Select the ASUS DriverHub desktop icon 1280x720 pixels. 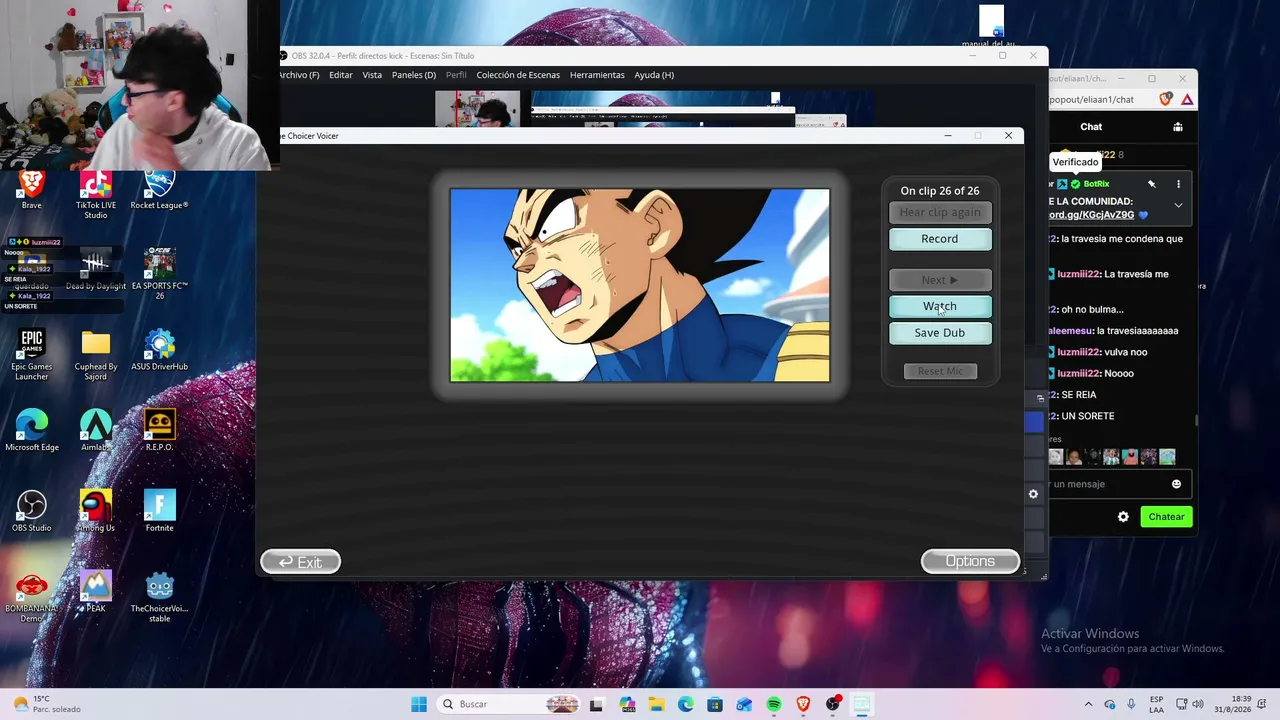click(x=159, y=350)
